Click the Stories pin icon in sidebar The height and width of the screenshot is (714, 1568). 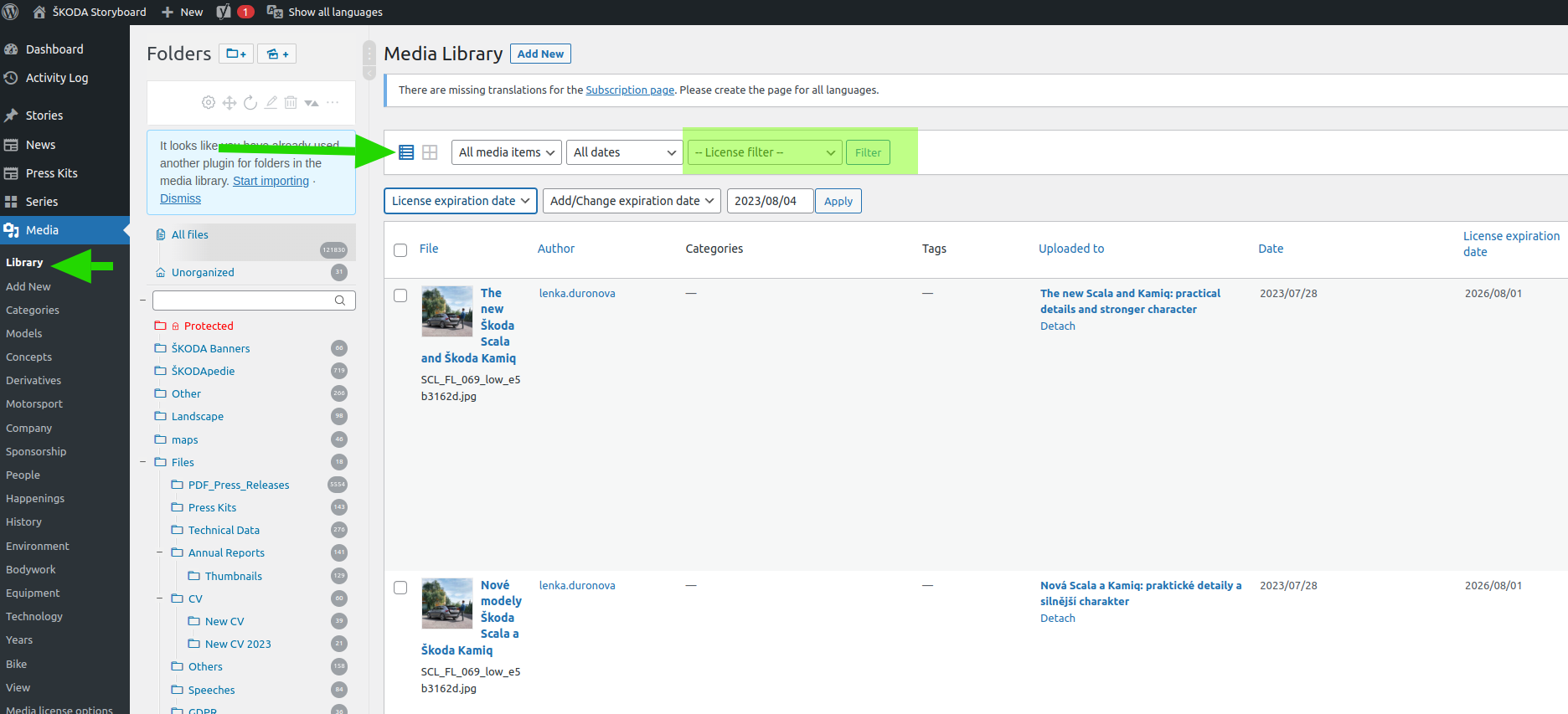[11, 116]
